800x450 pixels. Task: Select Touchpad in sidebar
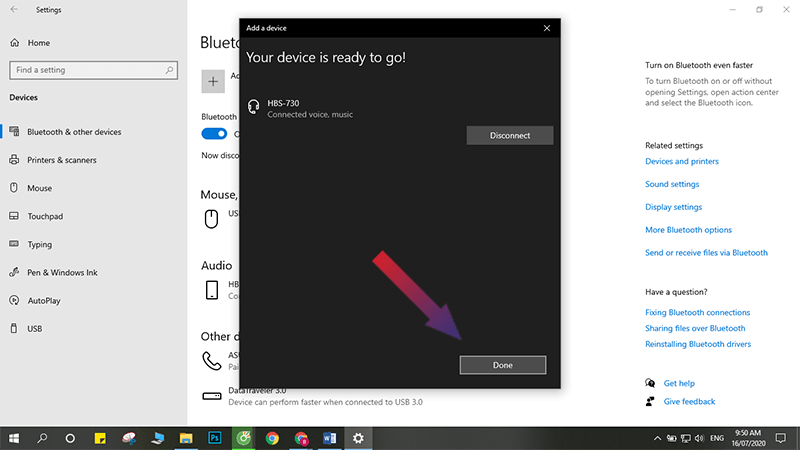click(45, 216)
